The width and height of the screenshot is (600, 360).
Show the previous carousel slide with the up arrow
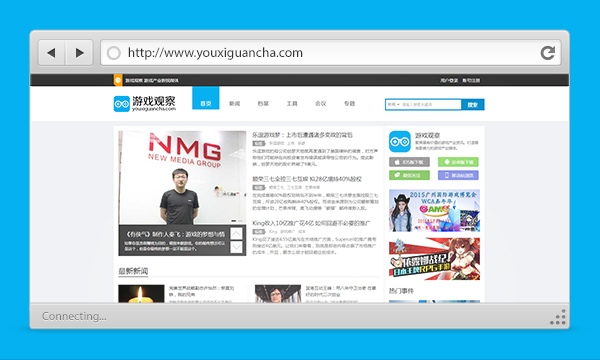tap(236, 234)
